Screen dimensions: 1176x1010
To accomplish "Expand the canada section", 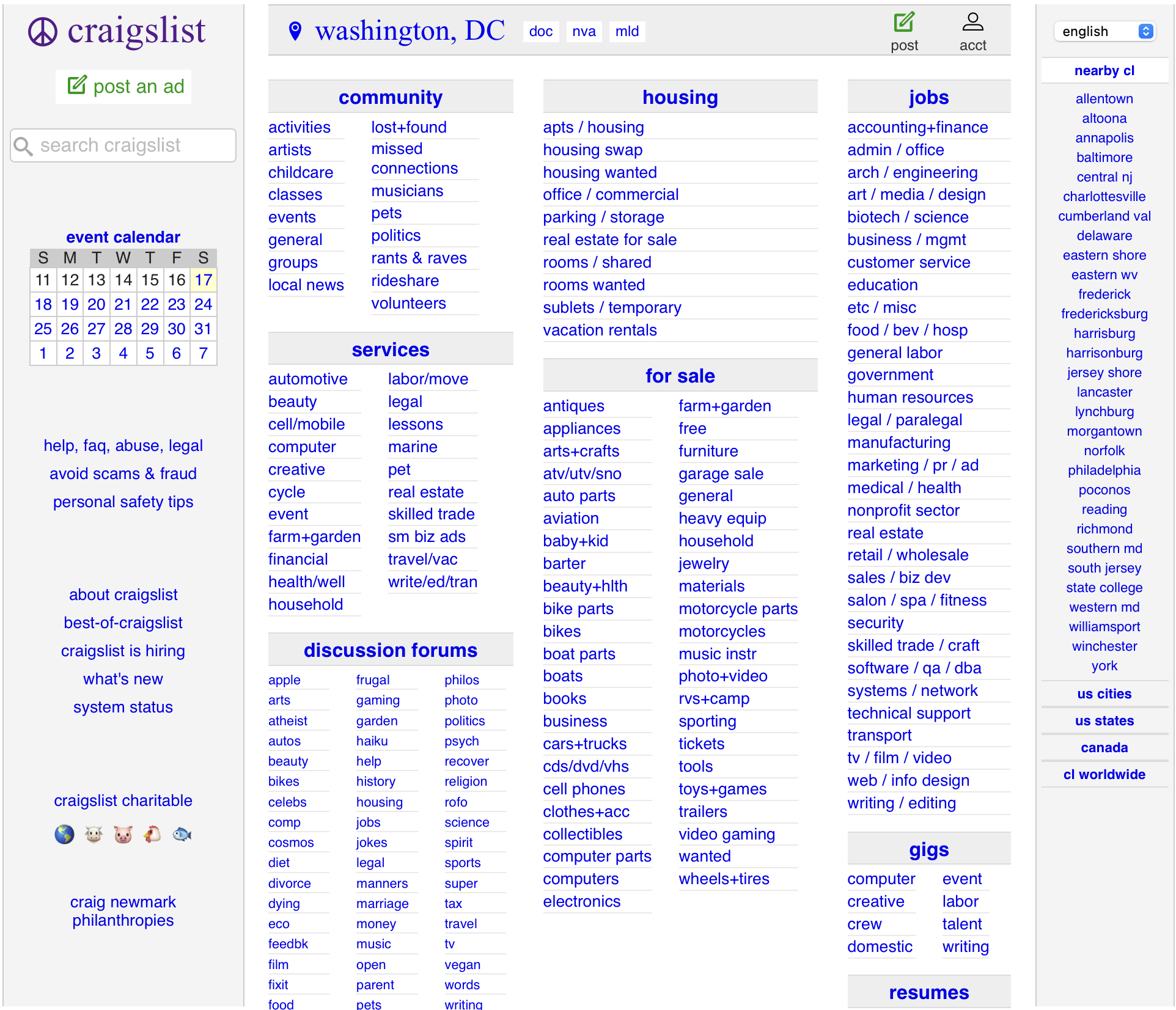I will point(1104,748).
